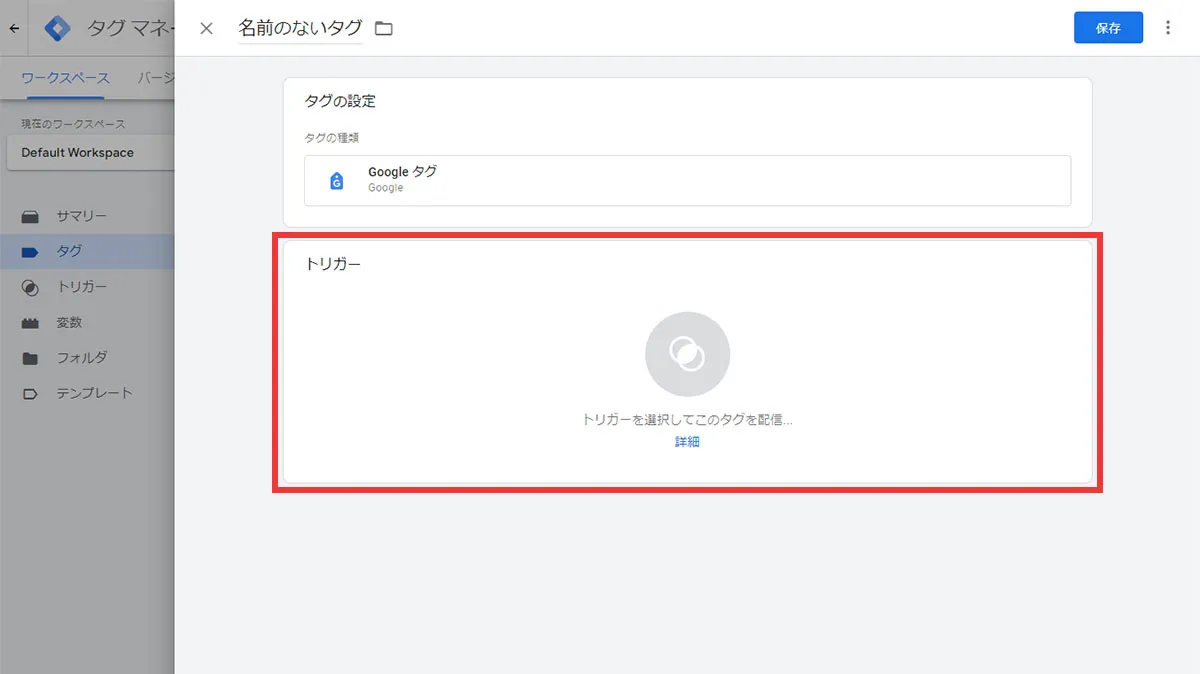Viewport: 1200px width, 674px height.
Task: Switch to the バージョン tab
Action: pyautogui.click(x=155, y=78)
